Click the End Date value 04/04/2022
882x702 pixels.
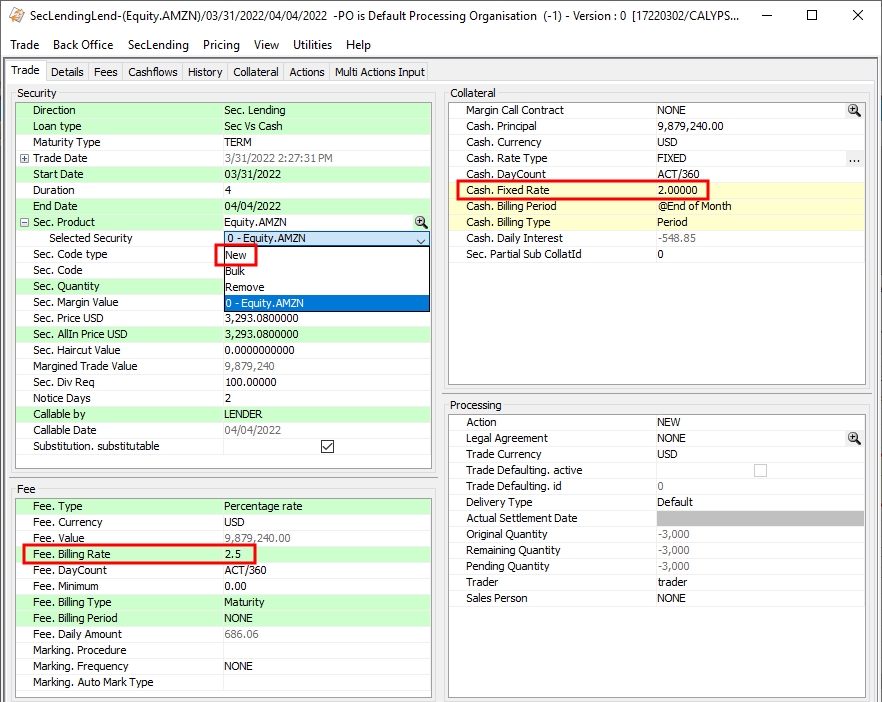[253, 206]
